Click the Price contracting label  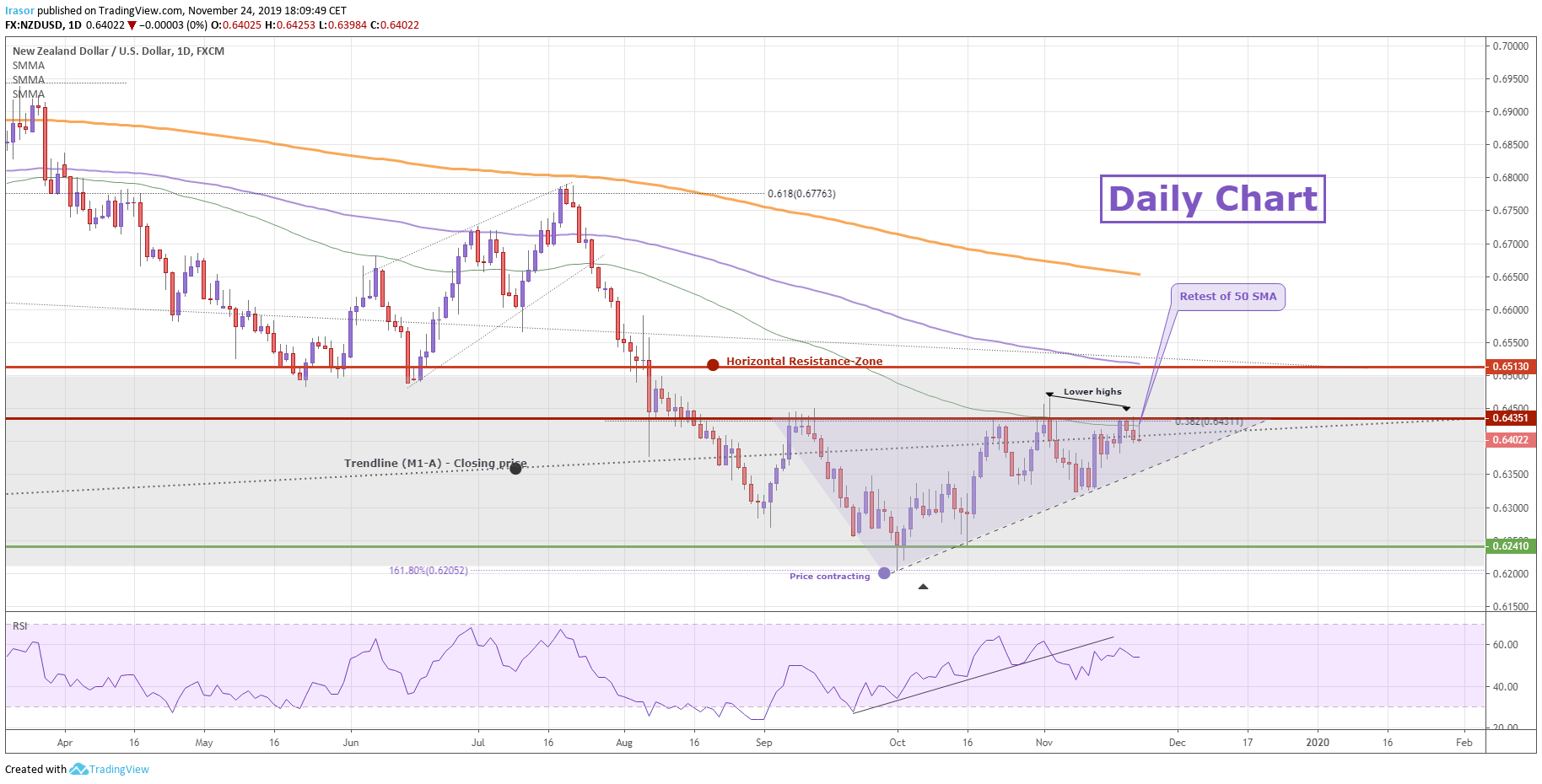(x=829, y=577)
